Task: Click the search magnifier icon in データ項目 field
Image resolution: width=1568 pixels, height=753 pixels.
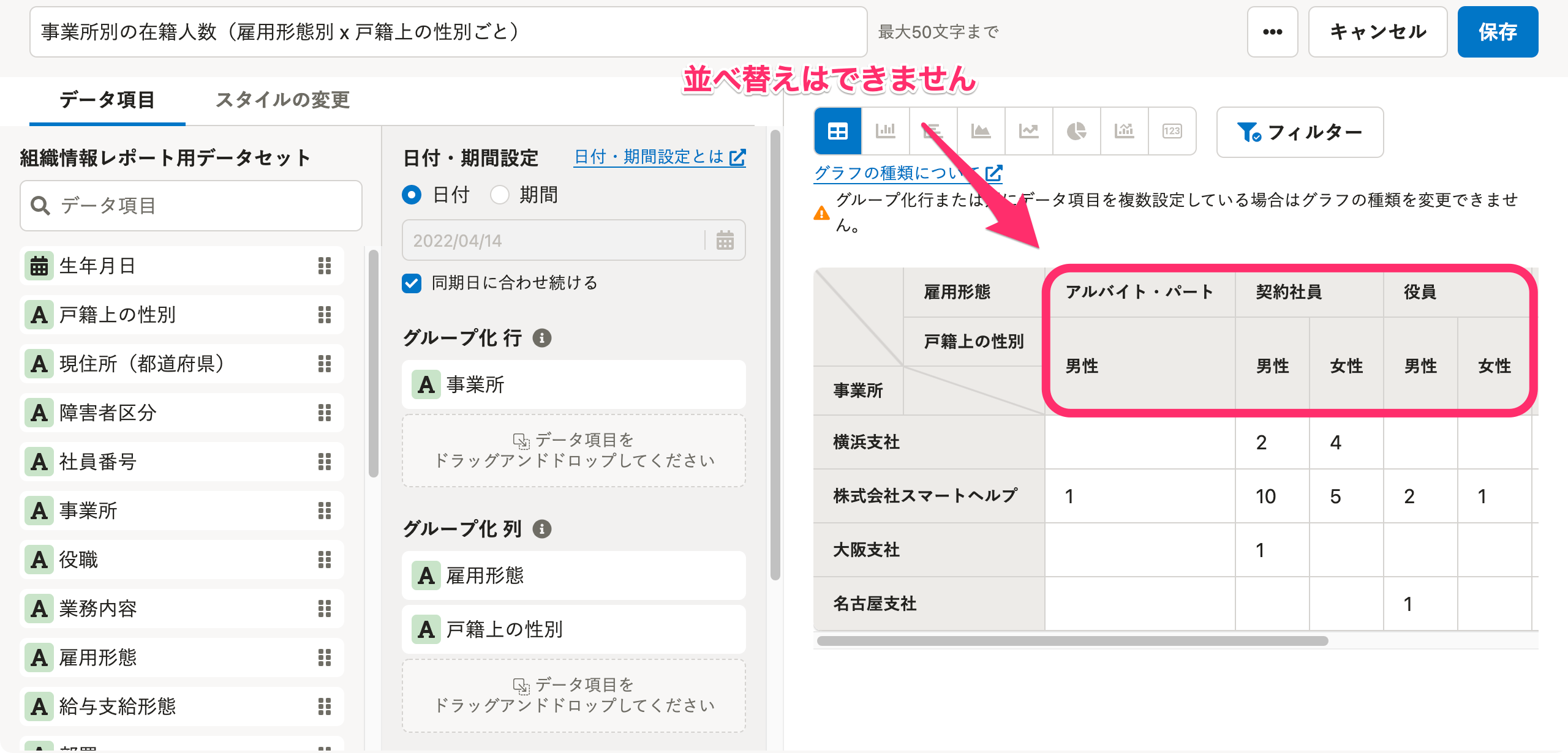Action: [40, 206]
